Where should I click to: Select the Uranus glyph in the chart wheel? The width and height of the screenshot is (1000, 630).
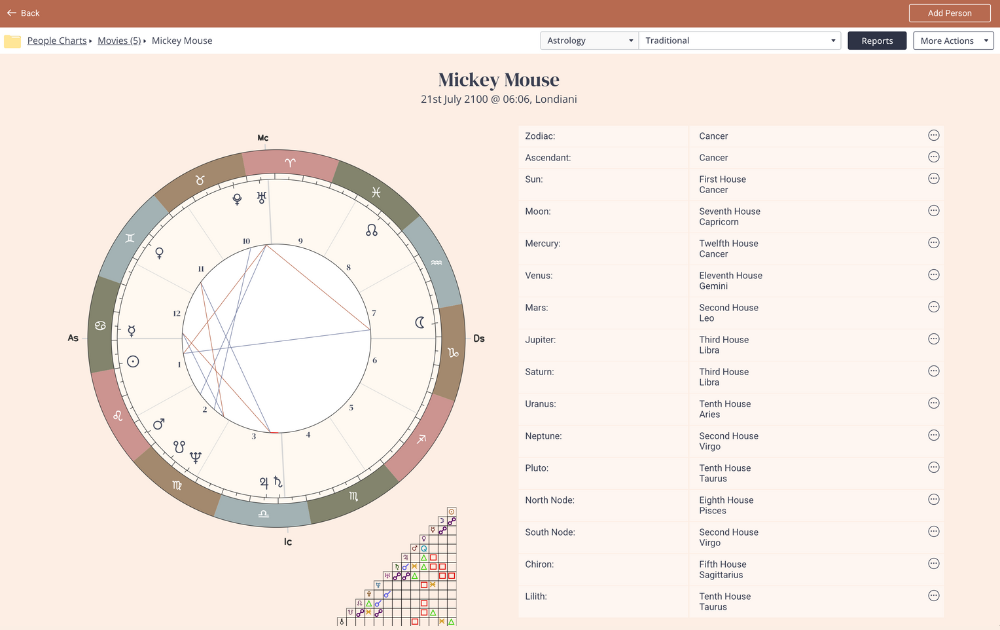coord(261,198)
